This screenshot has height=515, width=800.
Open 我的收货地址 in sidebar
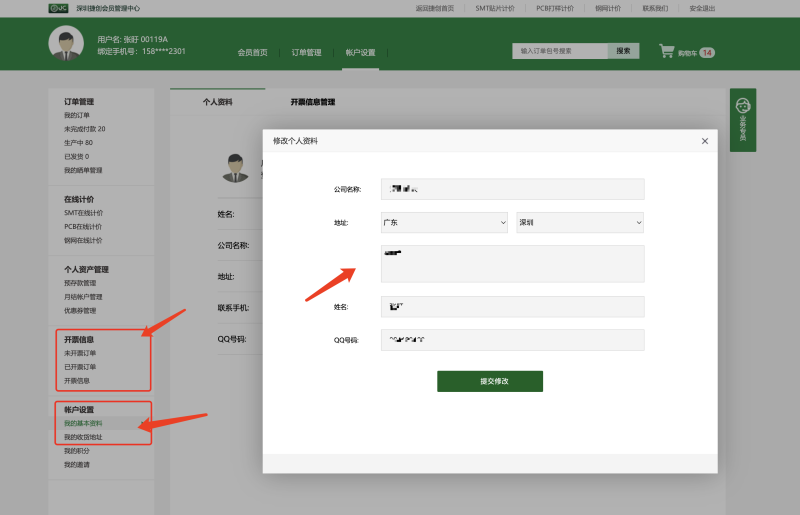coord(83,437)
